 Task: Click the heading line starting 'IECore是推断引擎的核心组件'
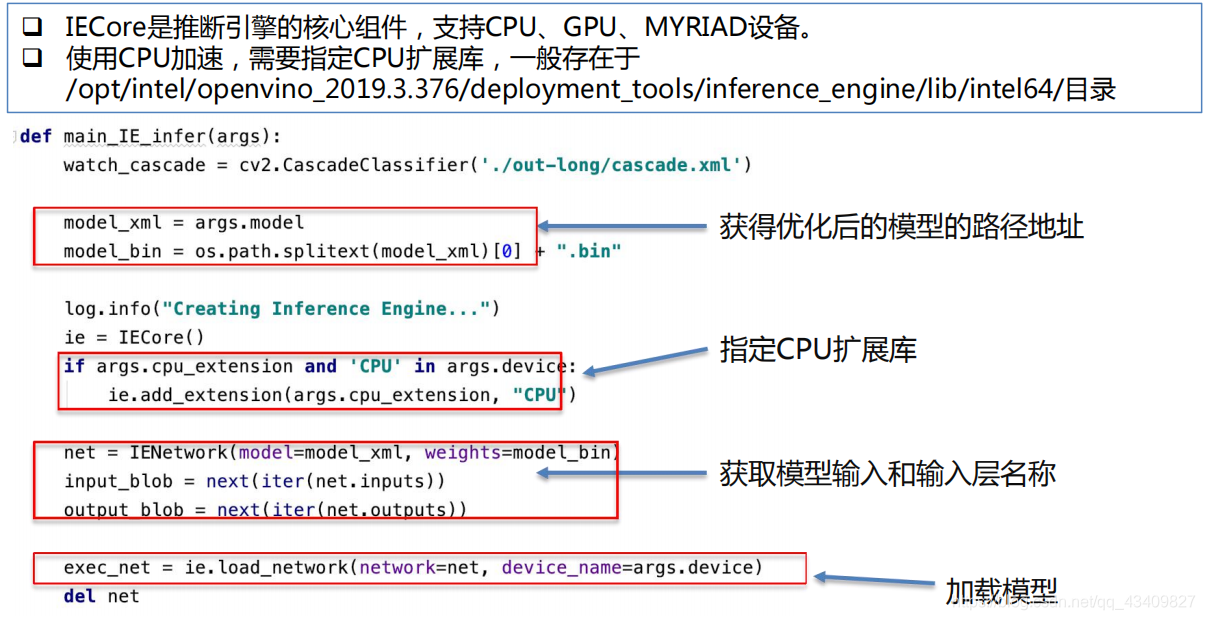[438, 27]
